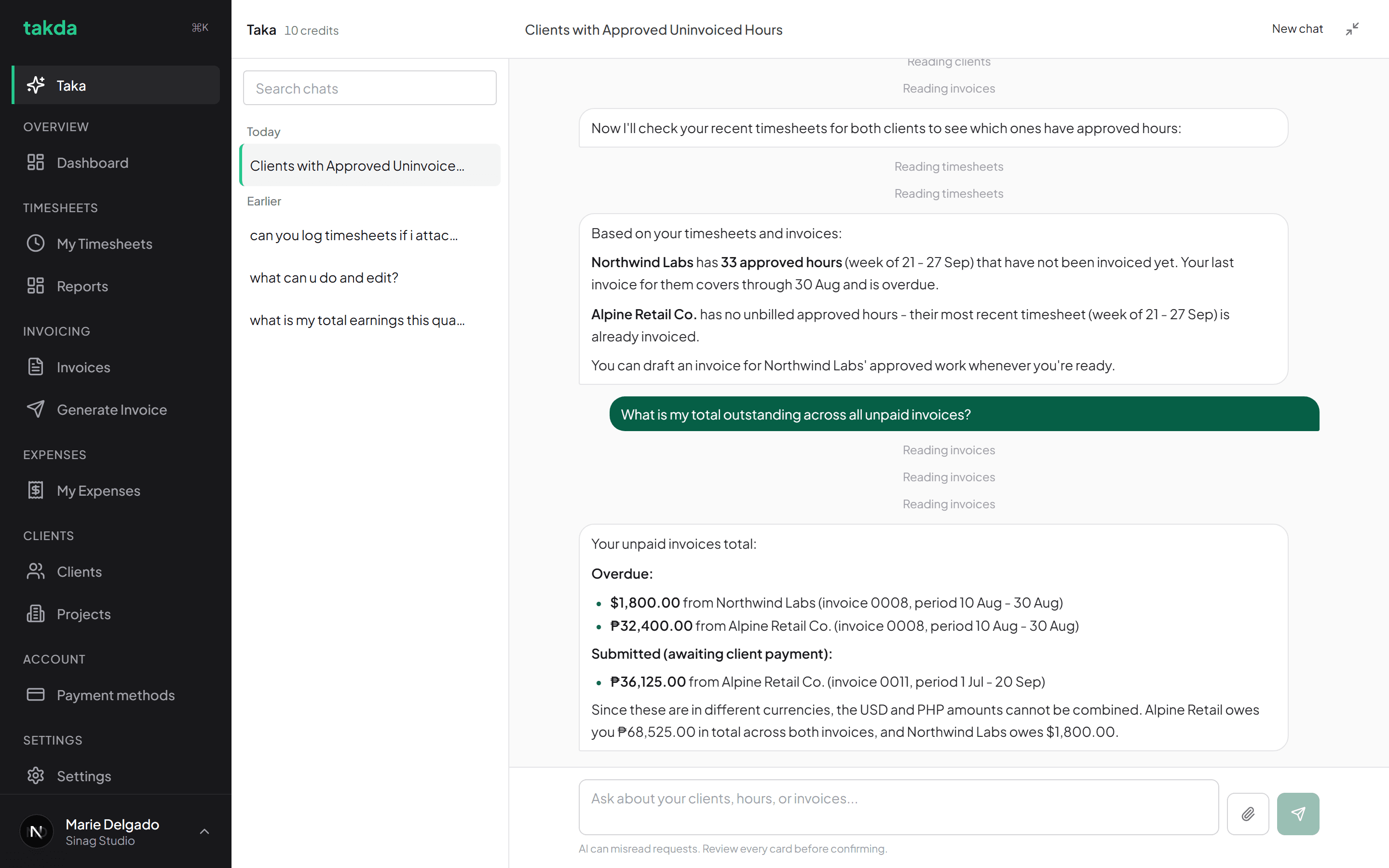Viewport: 1389px width, 868px height.
Task: Click the Ask about your clients message box
Action: point(898,807)
